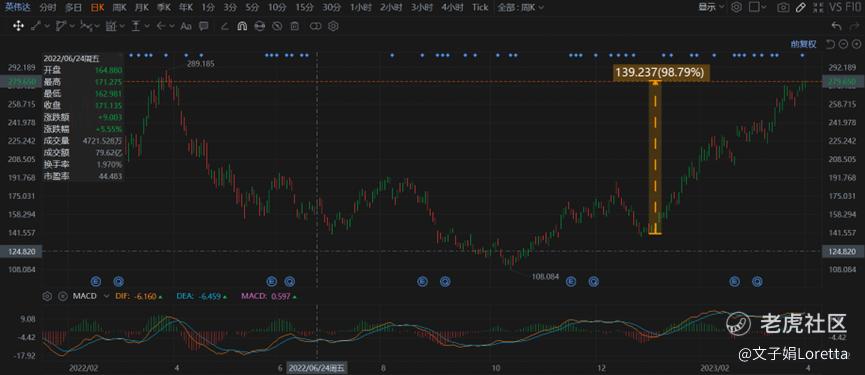The image size is (865, 375).
Task: Switch to 4小时 chart interval
Action: pyautogui.click(x=452, y=7)
